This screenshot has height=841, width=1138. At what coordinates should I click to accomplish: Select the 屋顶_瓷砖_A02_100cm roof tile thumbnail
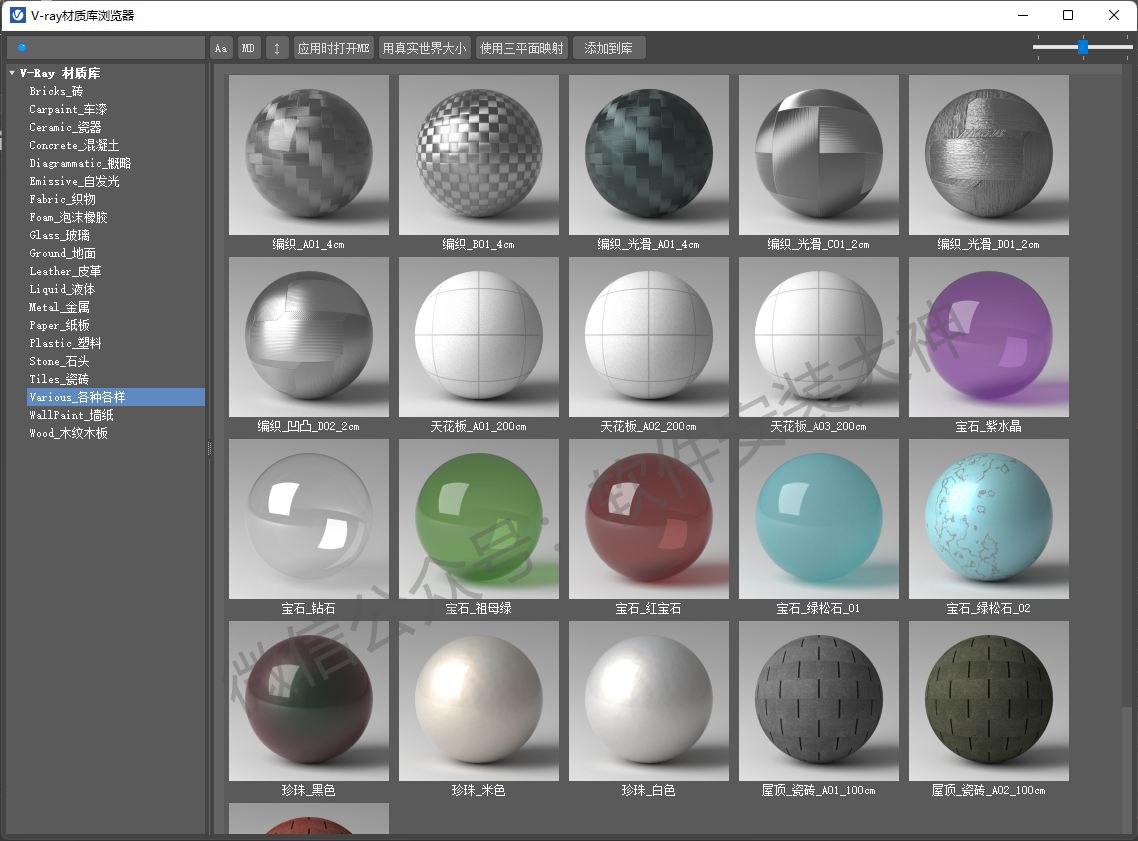tap(988, 701)
